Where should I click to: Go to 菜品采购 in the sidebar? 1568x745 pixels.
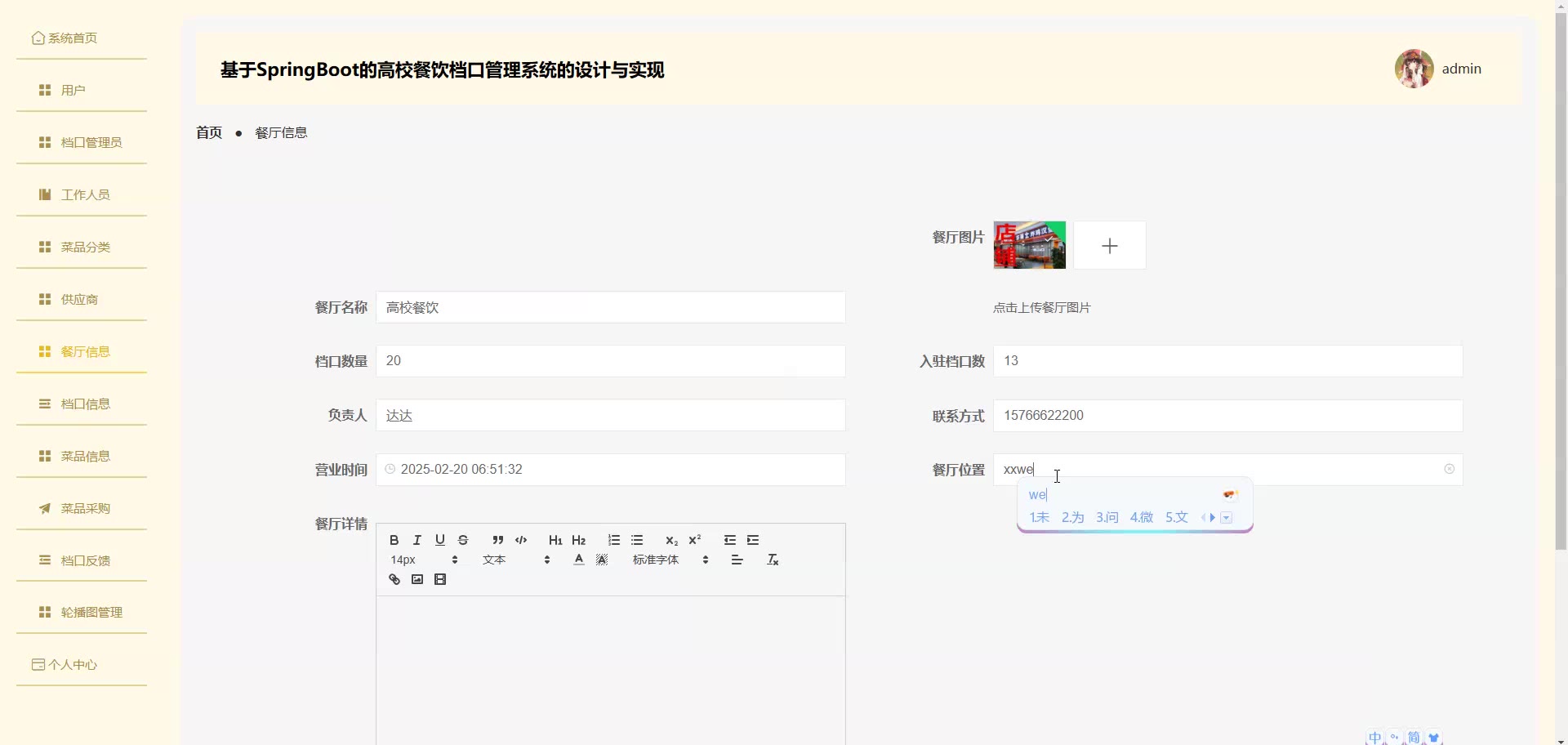[x=85, y=508]
